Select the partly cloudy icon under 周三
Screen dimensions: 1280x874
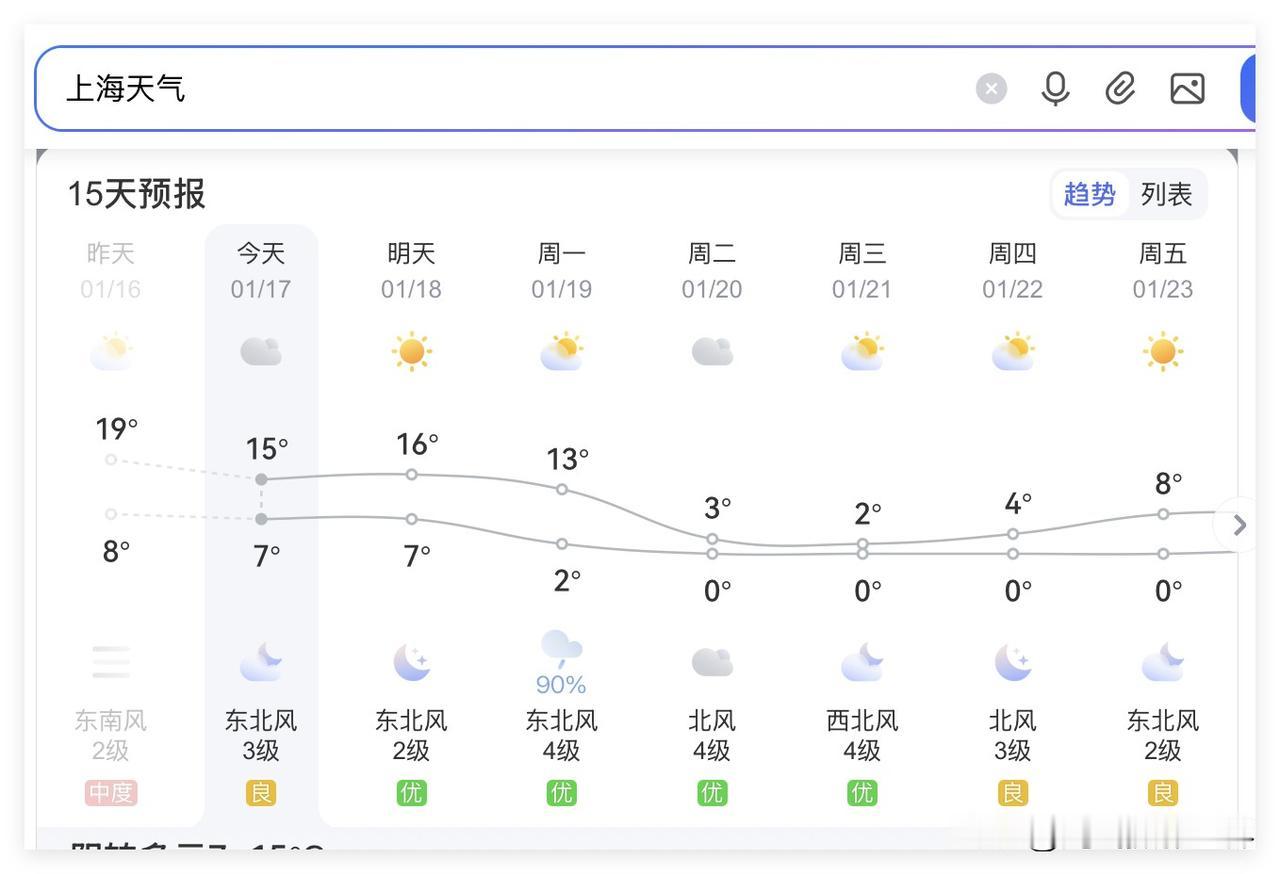pos(862,350)
